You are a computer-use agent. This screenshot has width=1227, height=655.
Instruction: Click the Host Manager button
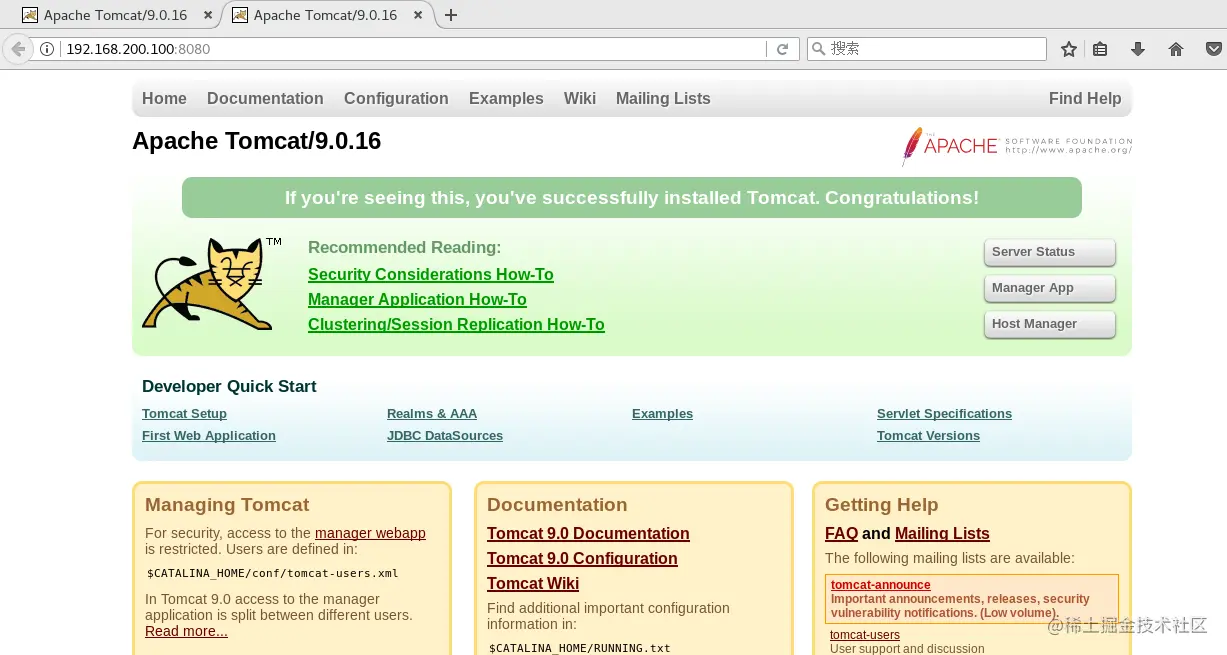point(1050,324)
